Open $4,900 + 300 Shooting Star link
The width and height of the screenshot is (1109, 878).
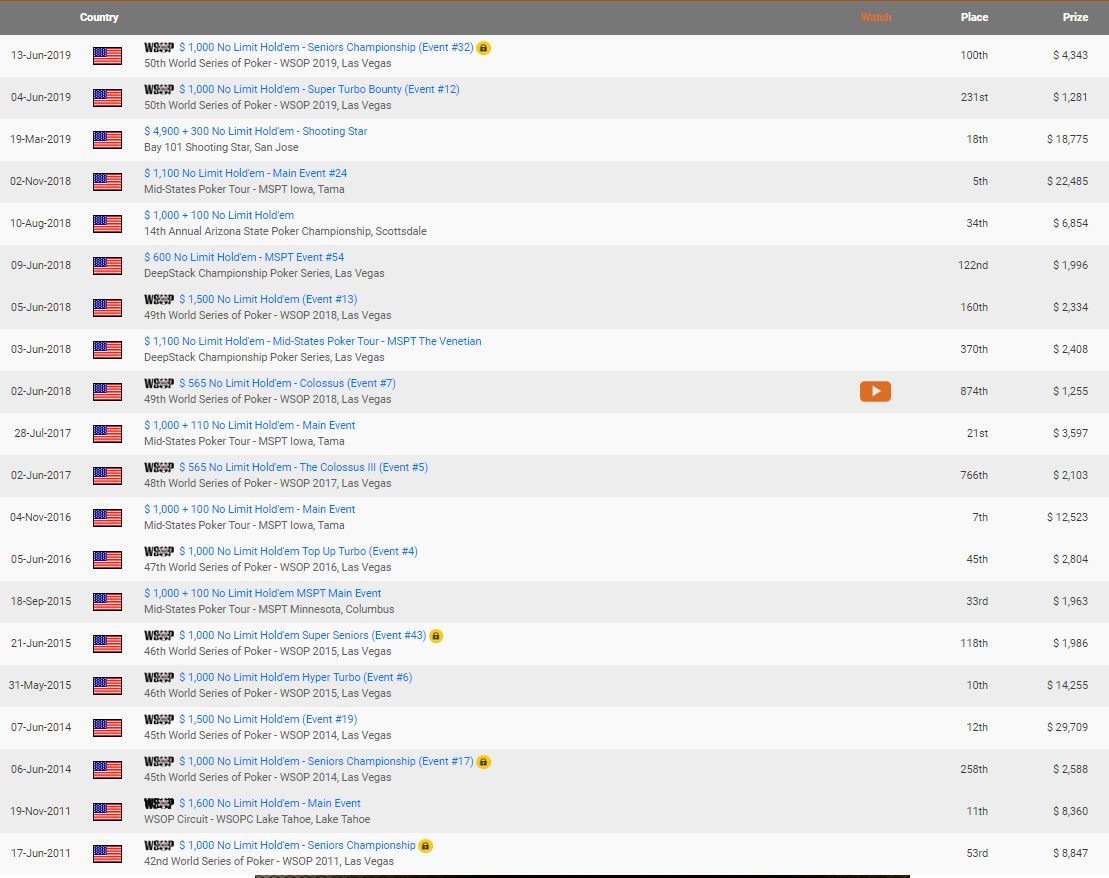(x=255, y=131)
